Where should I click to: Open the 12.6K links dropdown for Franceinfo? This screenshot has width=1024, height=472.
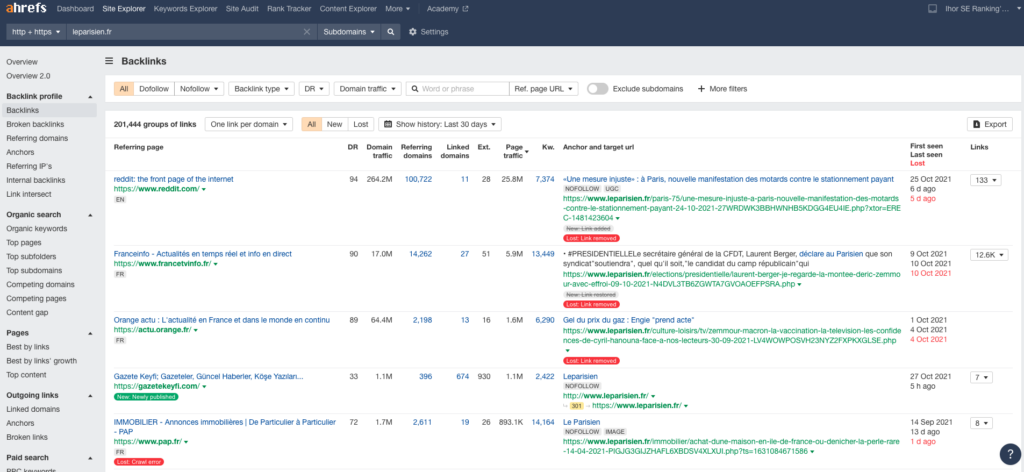click(989, 255)
